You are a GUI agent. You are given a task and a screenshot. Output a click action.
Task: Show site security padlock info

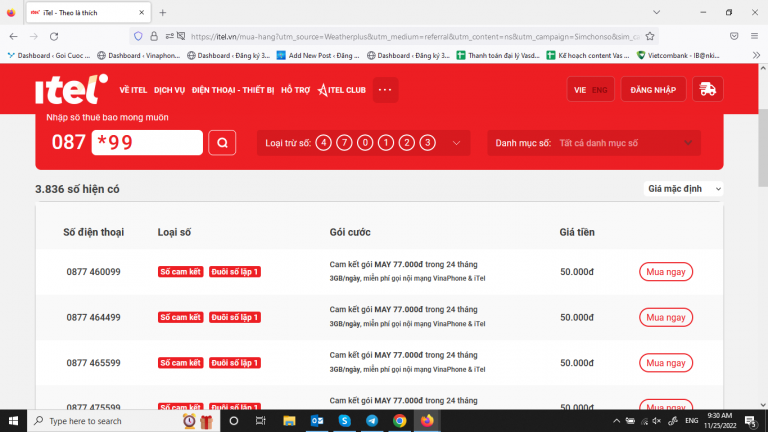tap(154, 36)
